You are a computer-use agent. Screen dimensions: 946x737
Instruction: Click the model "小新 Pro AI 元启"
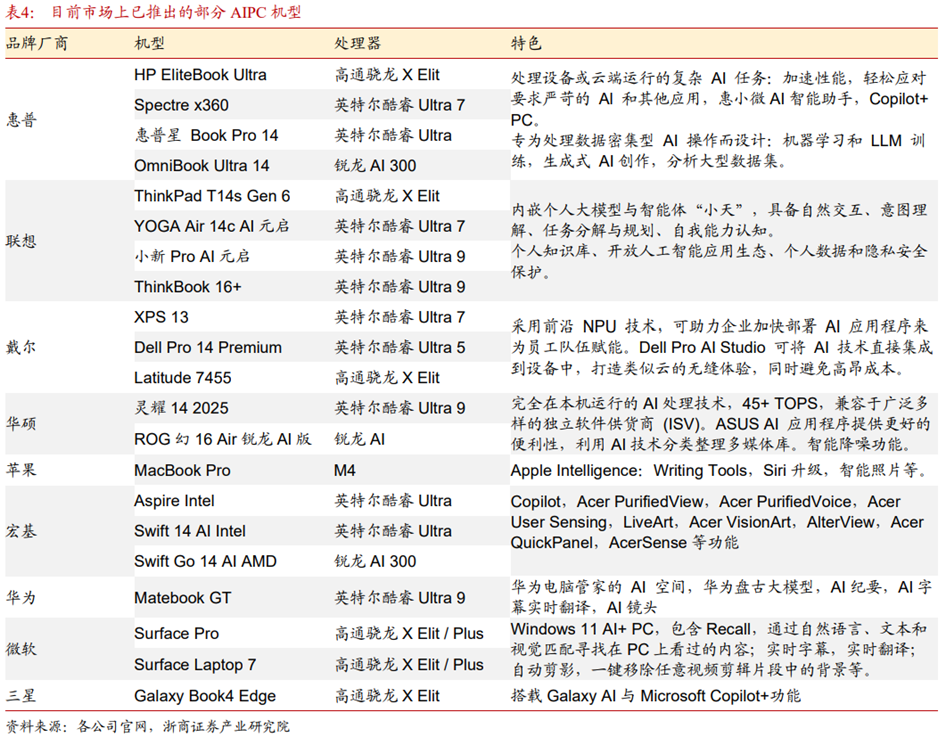[192, 256]
